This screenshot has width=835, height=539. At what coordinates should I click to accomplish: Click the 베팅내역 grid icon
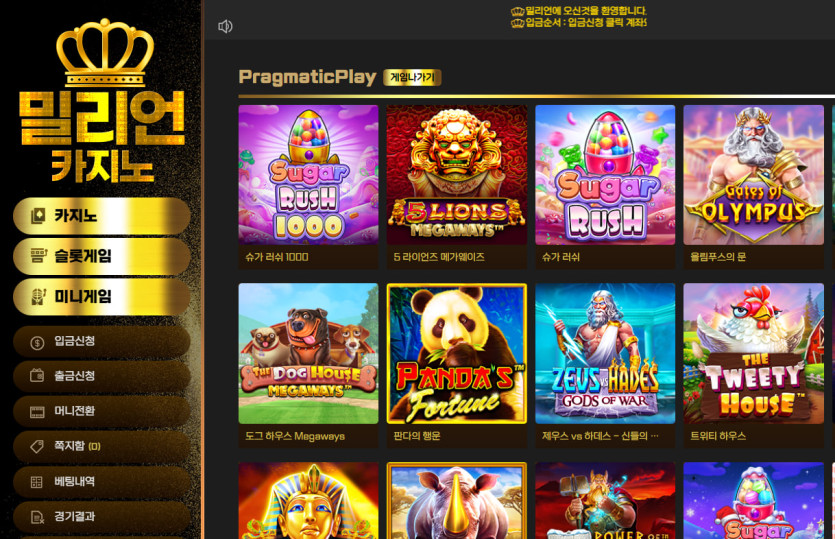pos(37,482)
